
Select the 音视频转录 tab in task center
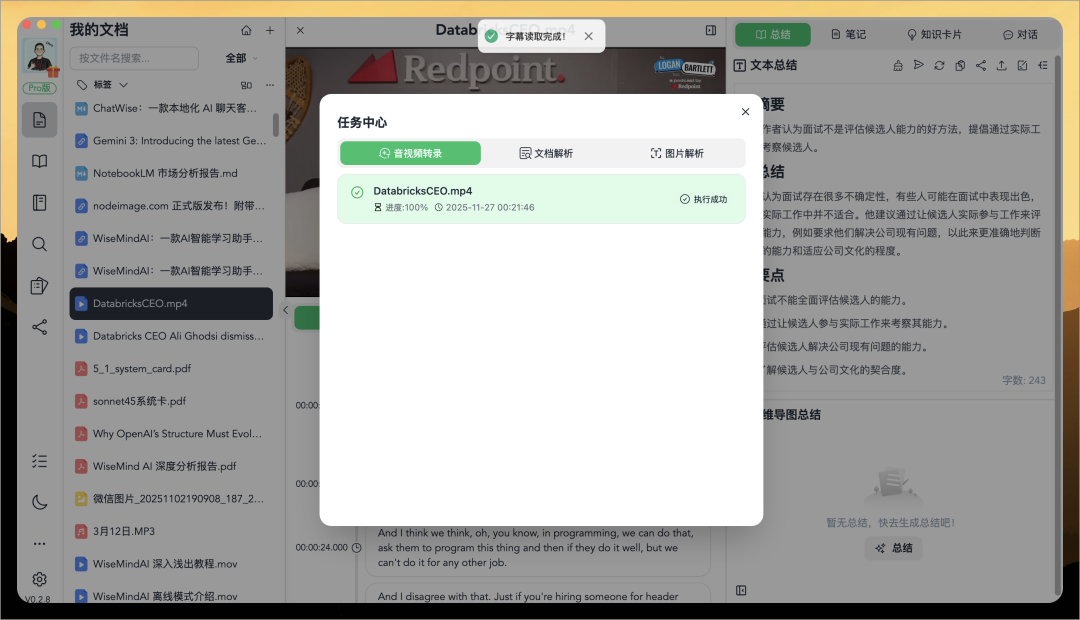click(x=411, y=153)
